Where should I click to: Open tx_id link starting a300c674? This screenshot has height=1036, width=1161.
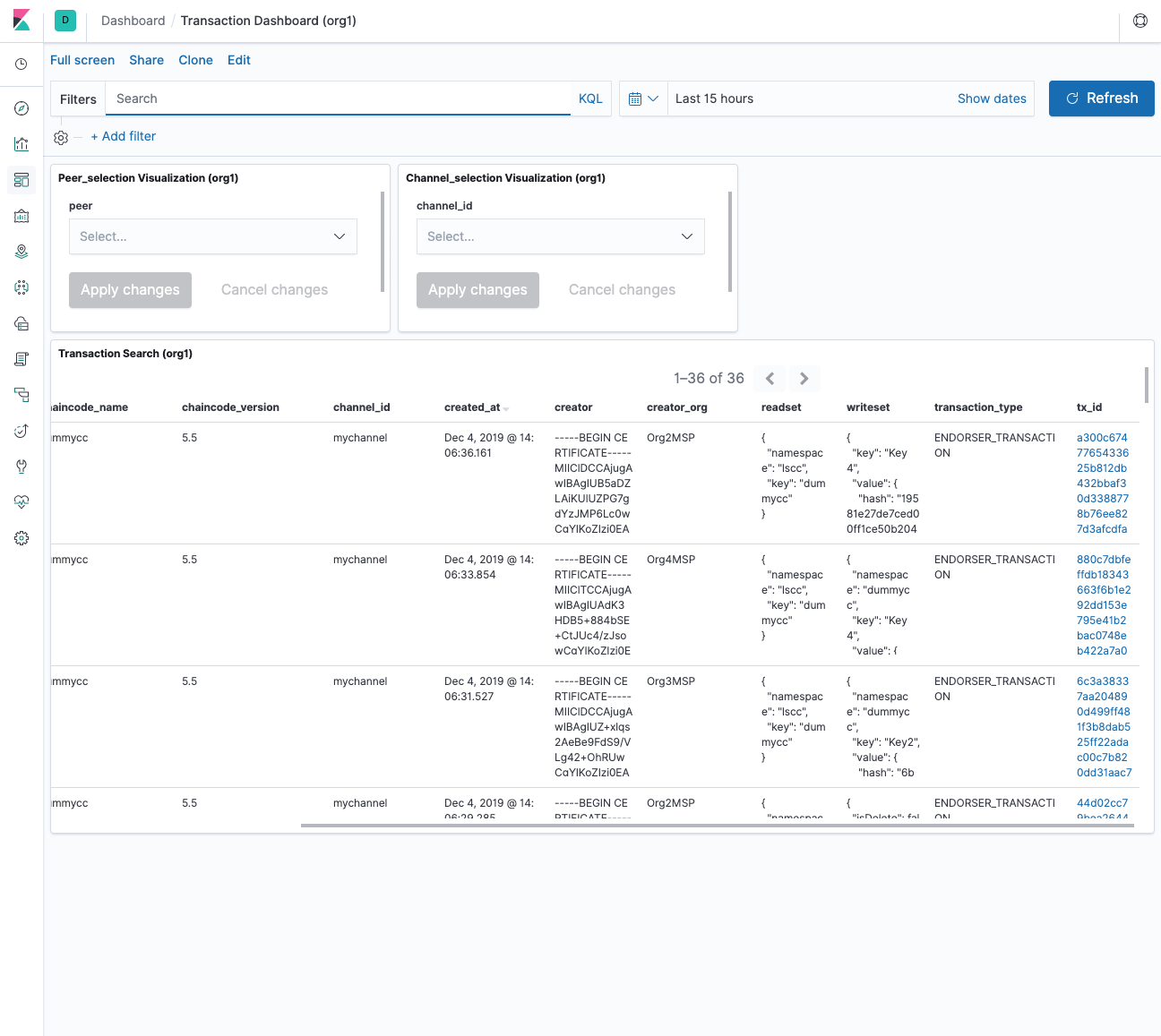(x=1103, y=484)
